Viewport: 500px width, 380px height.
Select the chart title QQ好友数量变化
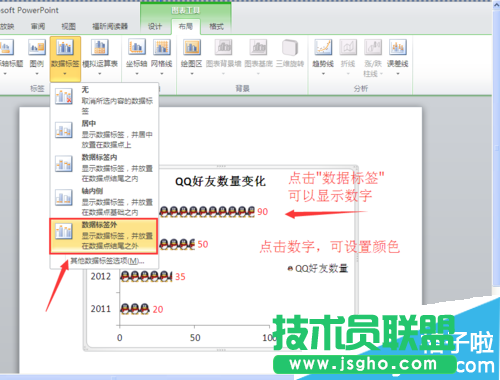point(220,182)
